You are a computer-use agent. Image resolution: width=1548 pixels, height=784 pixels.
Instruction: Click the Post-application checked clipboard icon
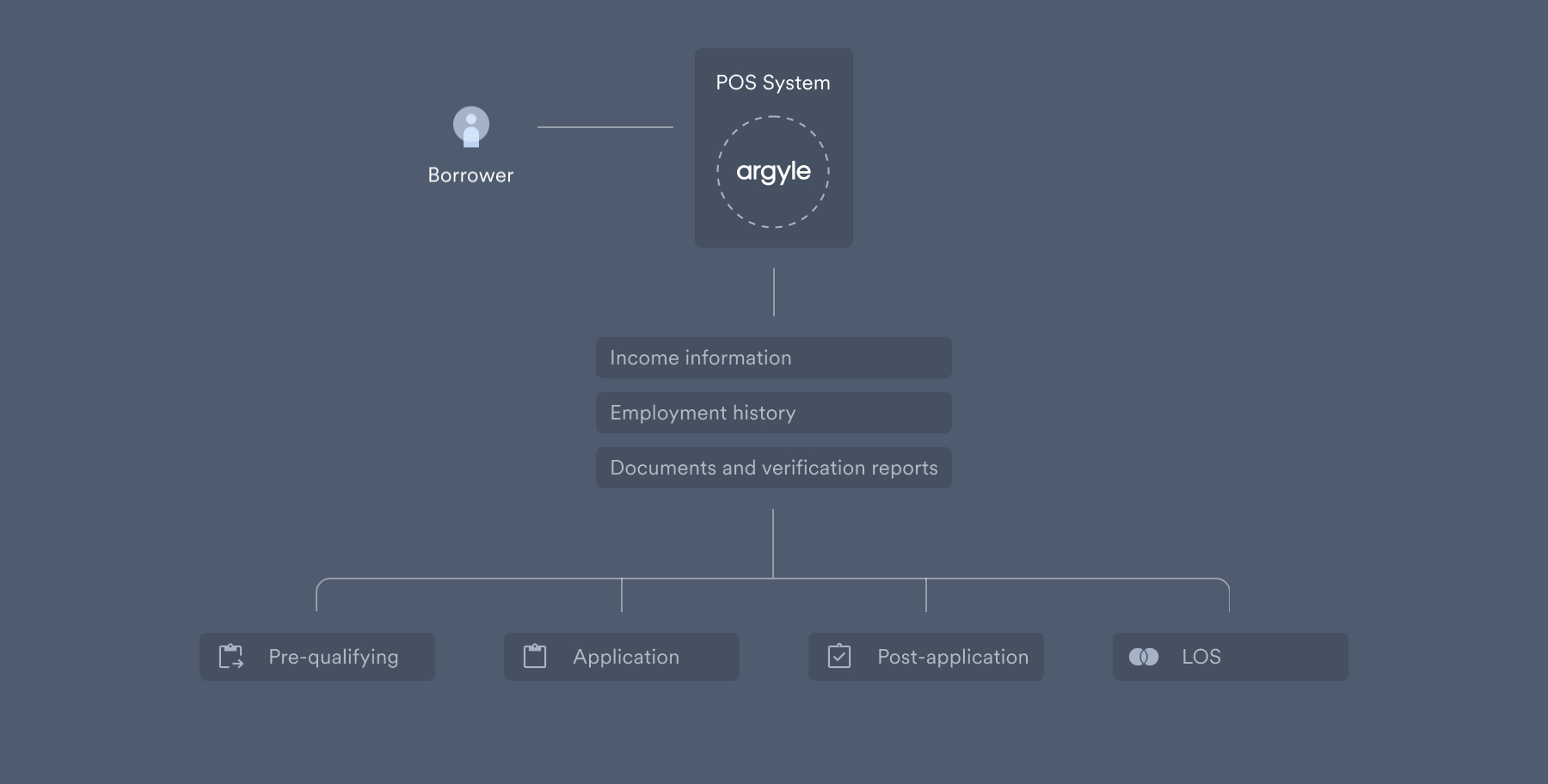pyautogui.click(x=839, y=657)
